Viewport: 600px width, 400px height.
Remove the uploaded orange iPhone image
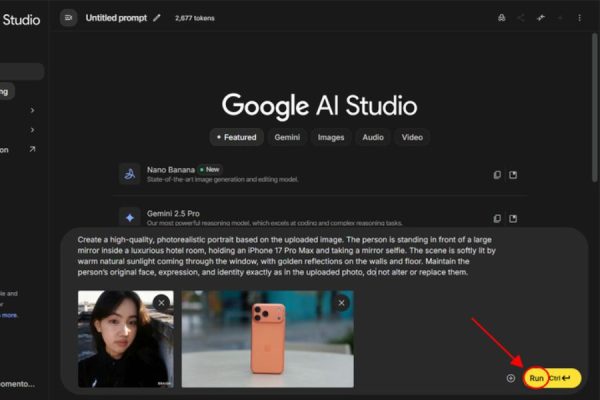[x=341, y=302]
